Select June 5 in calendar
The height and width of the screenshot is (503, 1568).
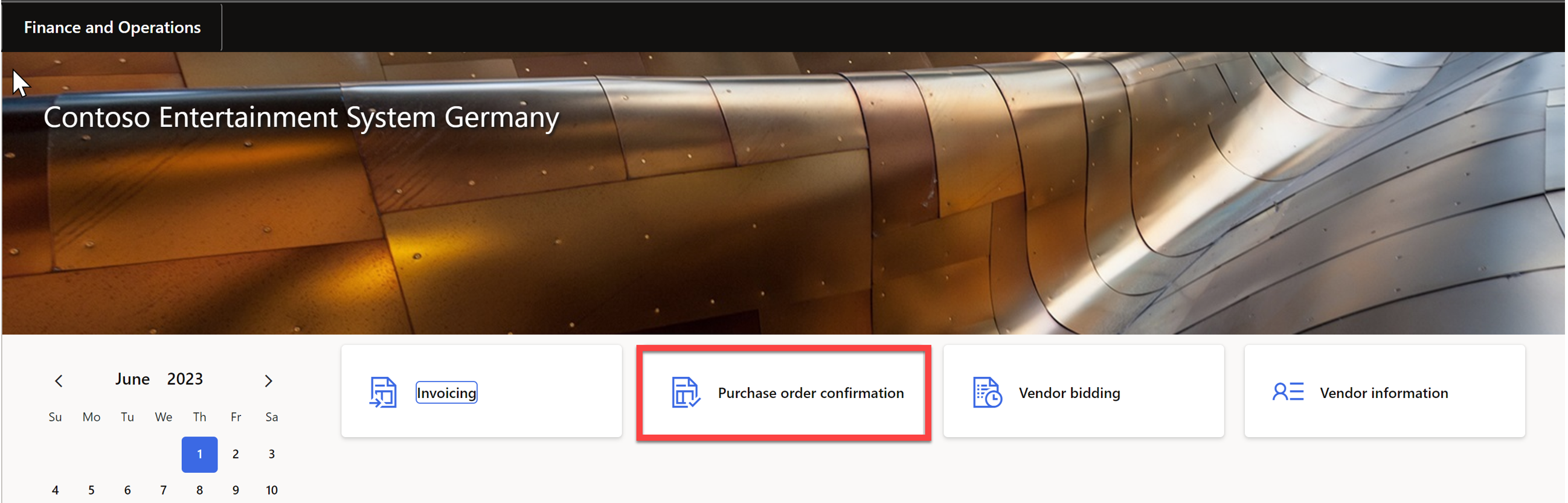(91, 490)
